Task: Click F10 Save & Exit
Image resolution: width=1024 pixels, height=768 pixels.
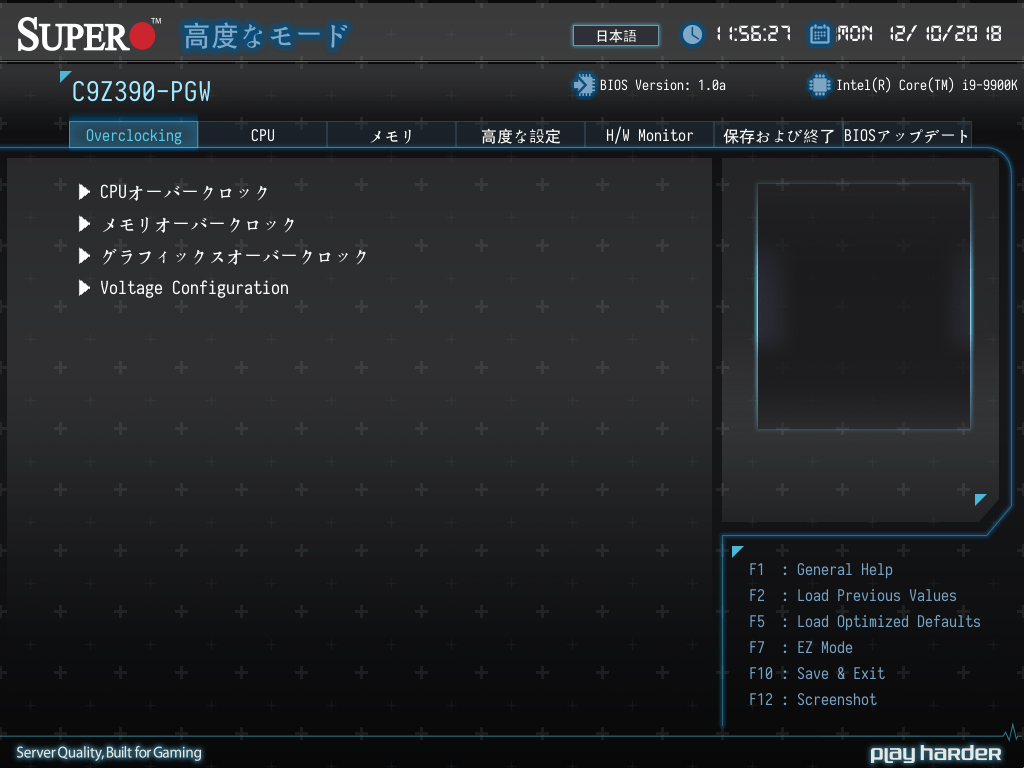Action: click(x=817, y=674)
